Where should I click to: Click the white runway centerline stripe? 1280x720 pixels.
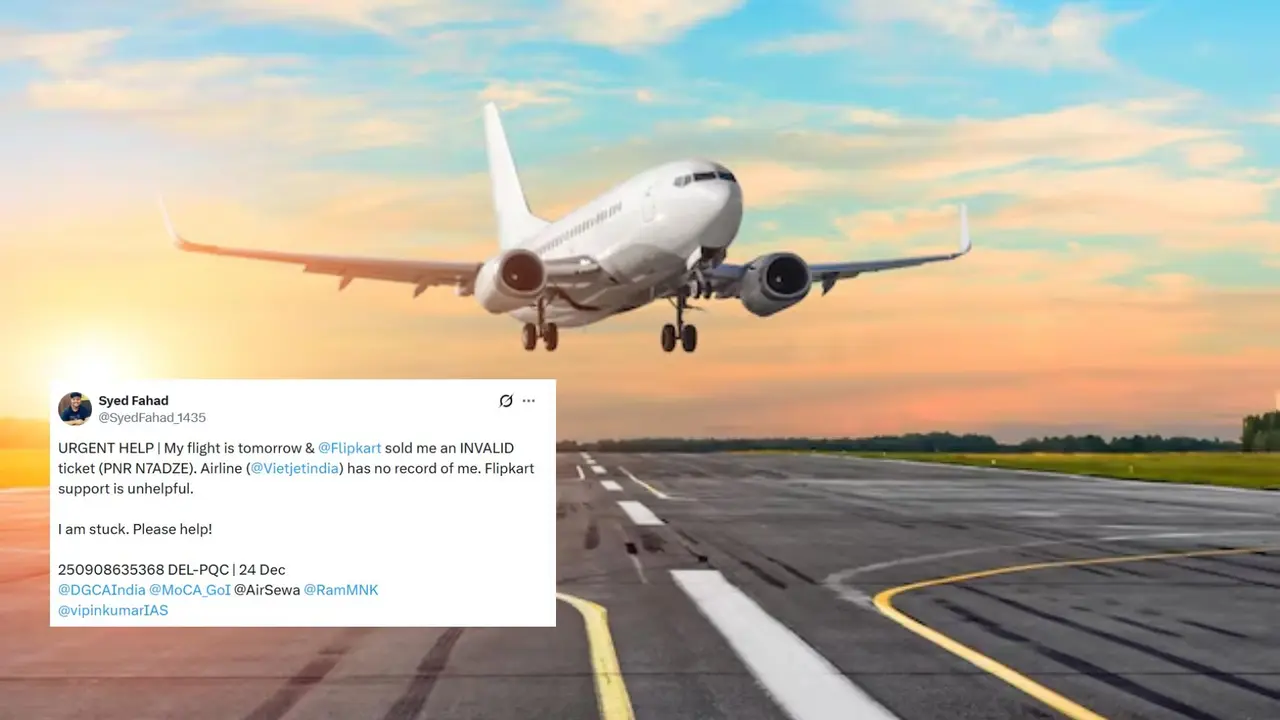pos(782,645)
